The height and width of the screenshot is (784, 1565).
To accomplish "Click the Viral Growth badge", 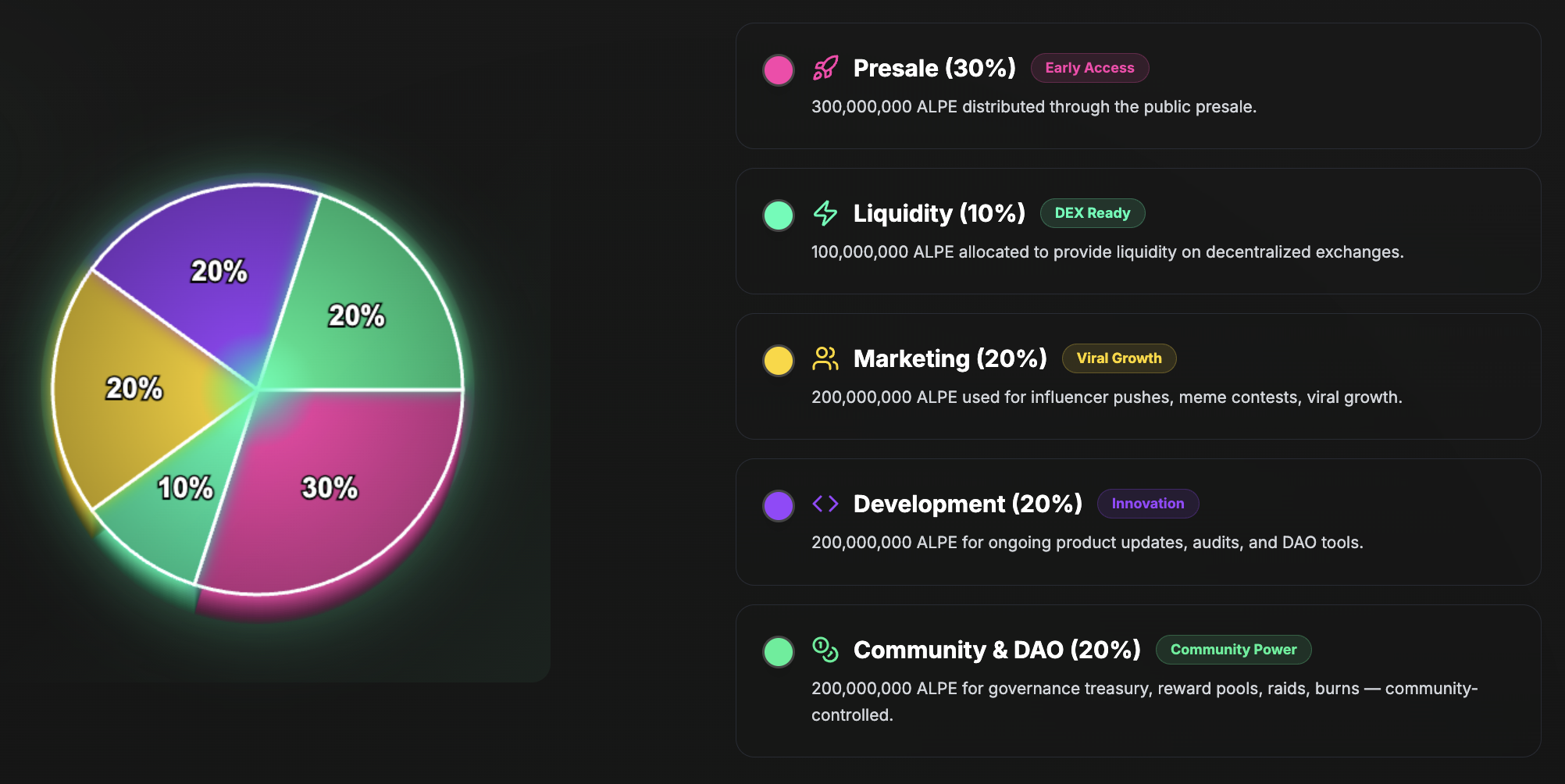I will click(1118, 358).
